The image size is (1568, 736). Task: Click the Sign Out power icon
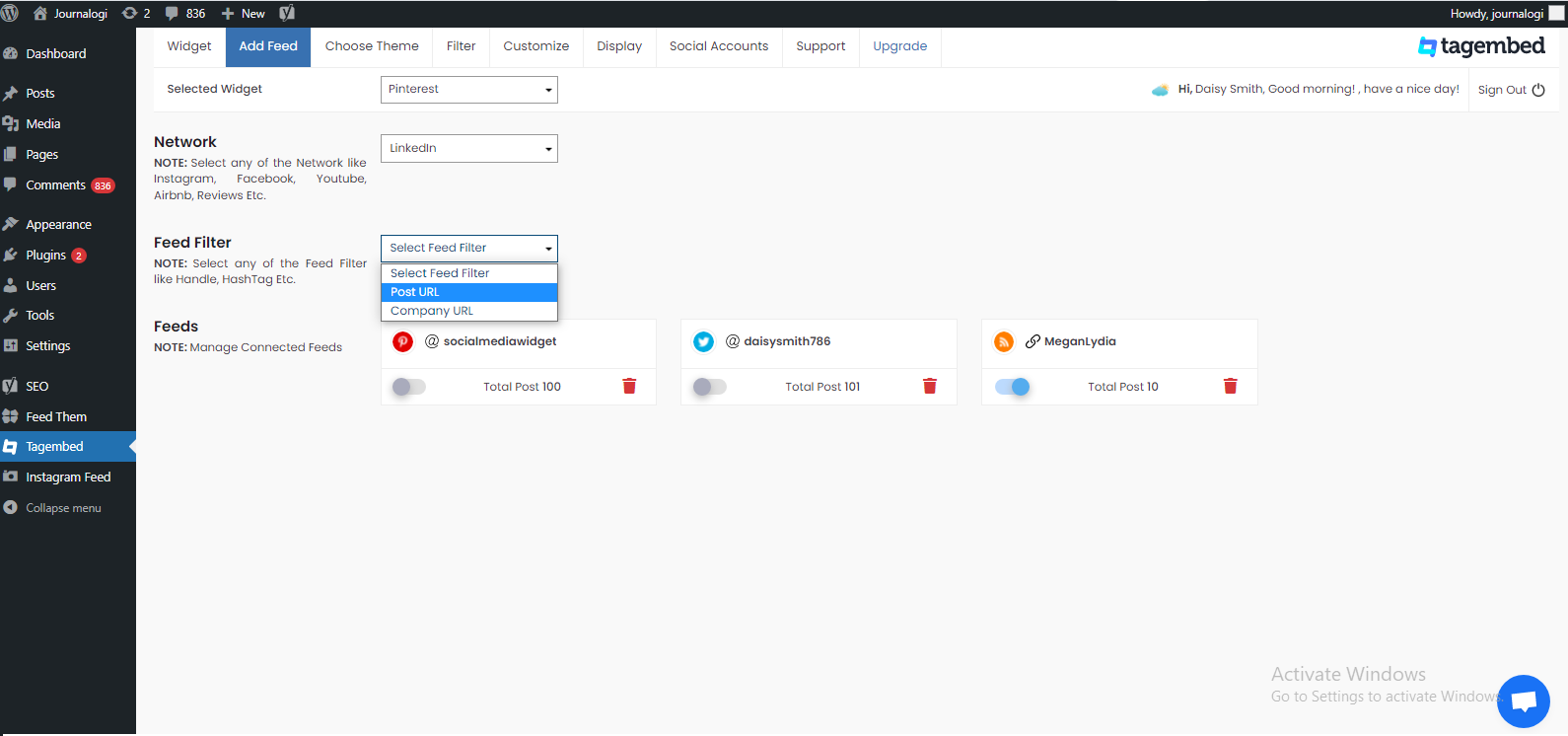[x=1538, y=90]
